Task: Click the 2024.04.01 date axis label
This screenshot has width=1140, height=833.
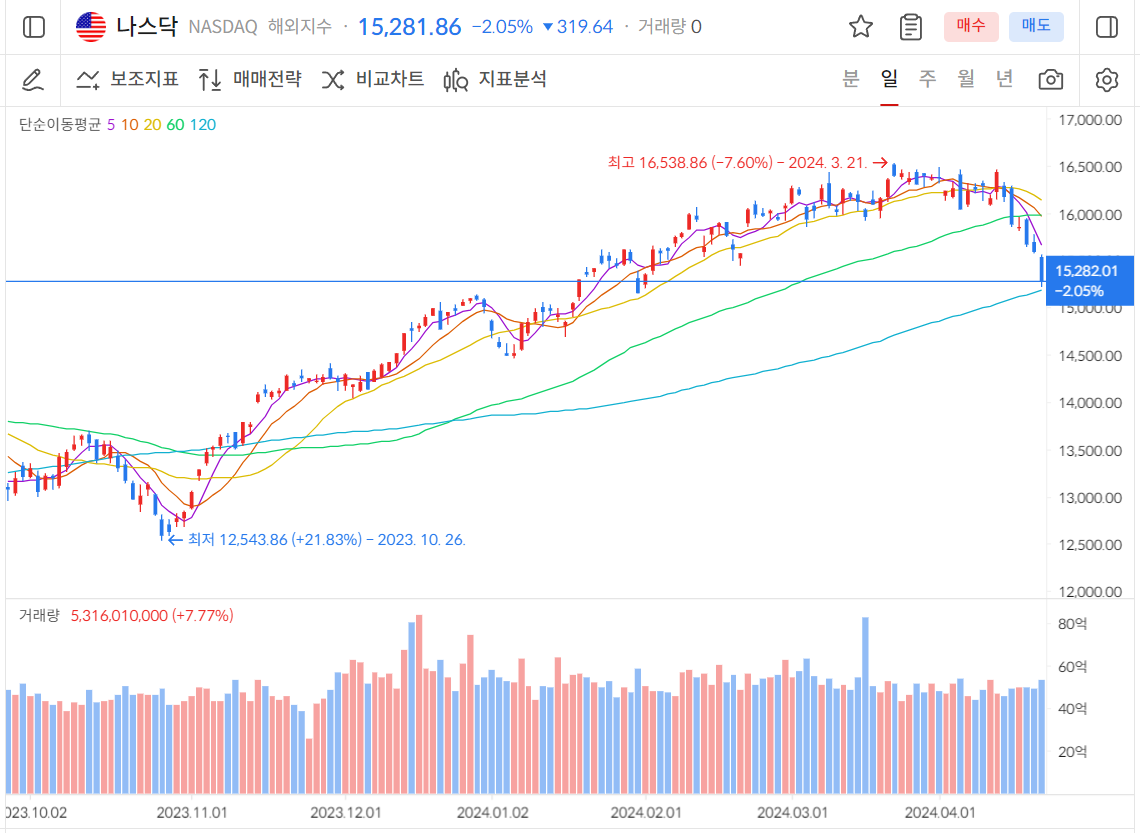Action: (940, 813)
